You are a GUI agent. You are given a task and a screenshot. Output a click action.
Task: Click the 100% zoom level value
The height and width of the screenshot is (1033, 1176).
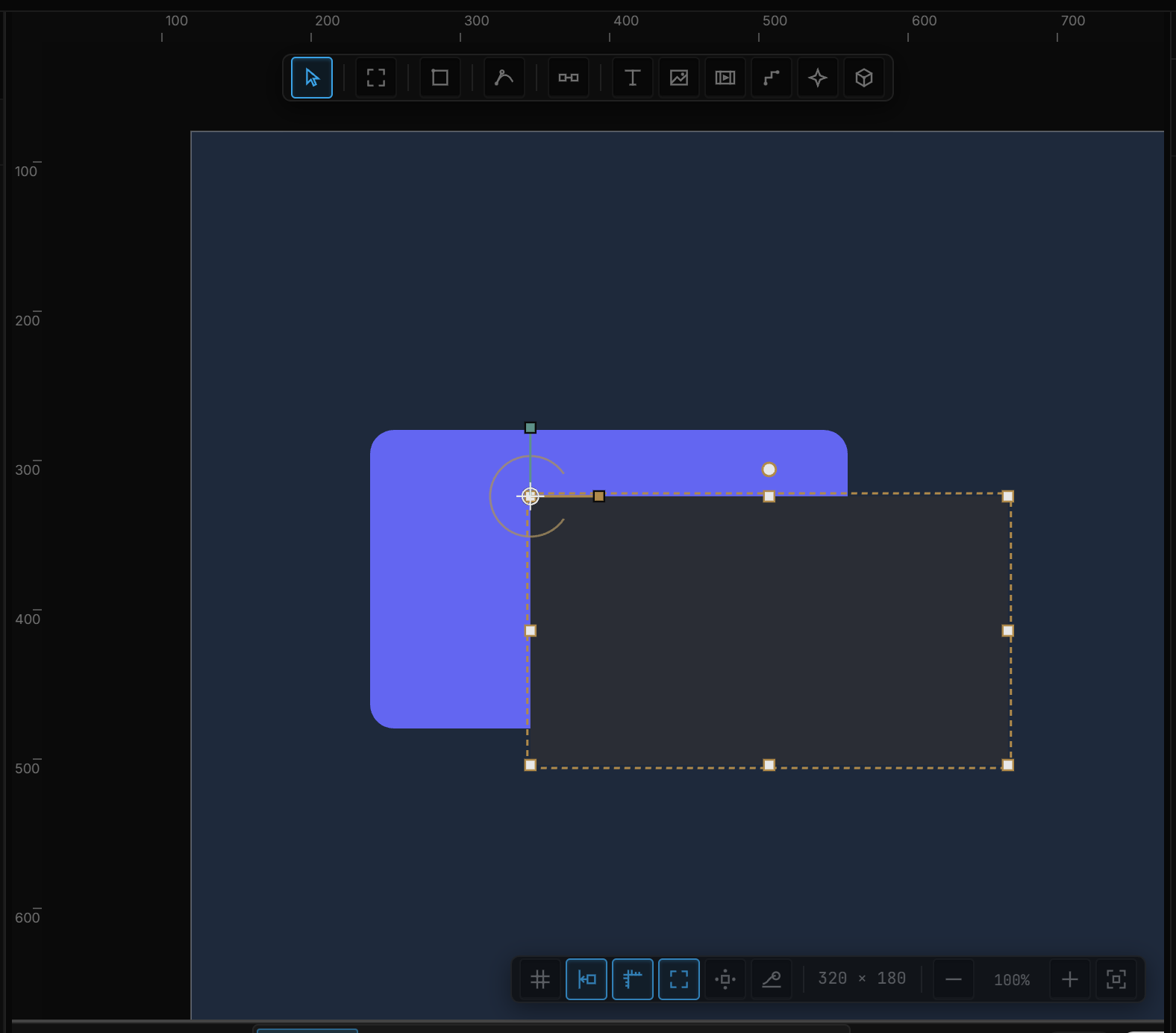[1012, 980]
